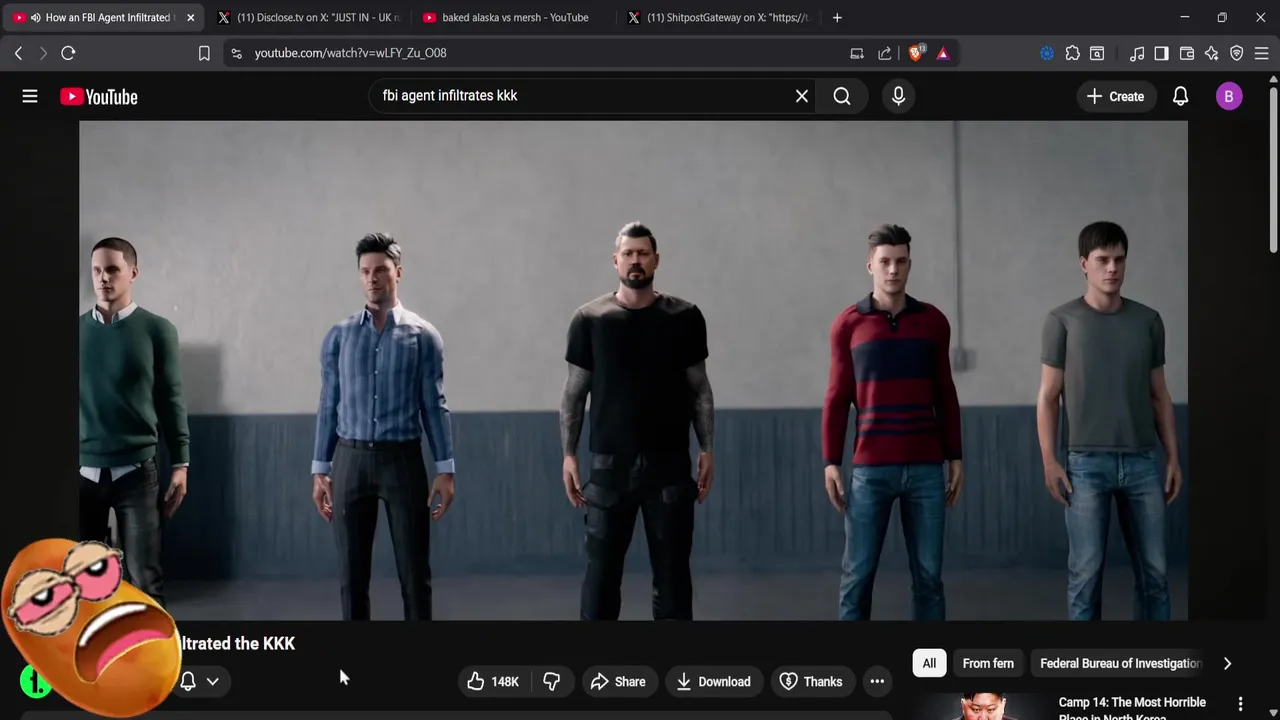Select the All filter chip
1280x720 pixels.
coord(929,663)
